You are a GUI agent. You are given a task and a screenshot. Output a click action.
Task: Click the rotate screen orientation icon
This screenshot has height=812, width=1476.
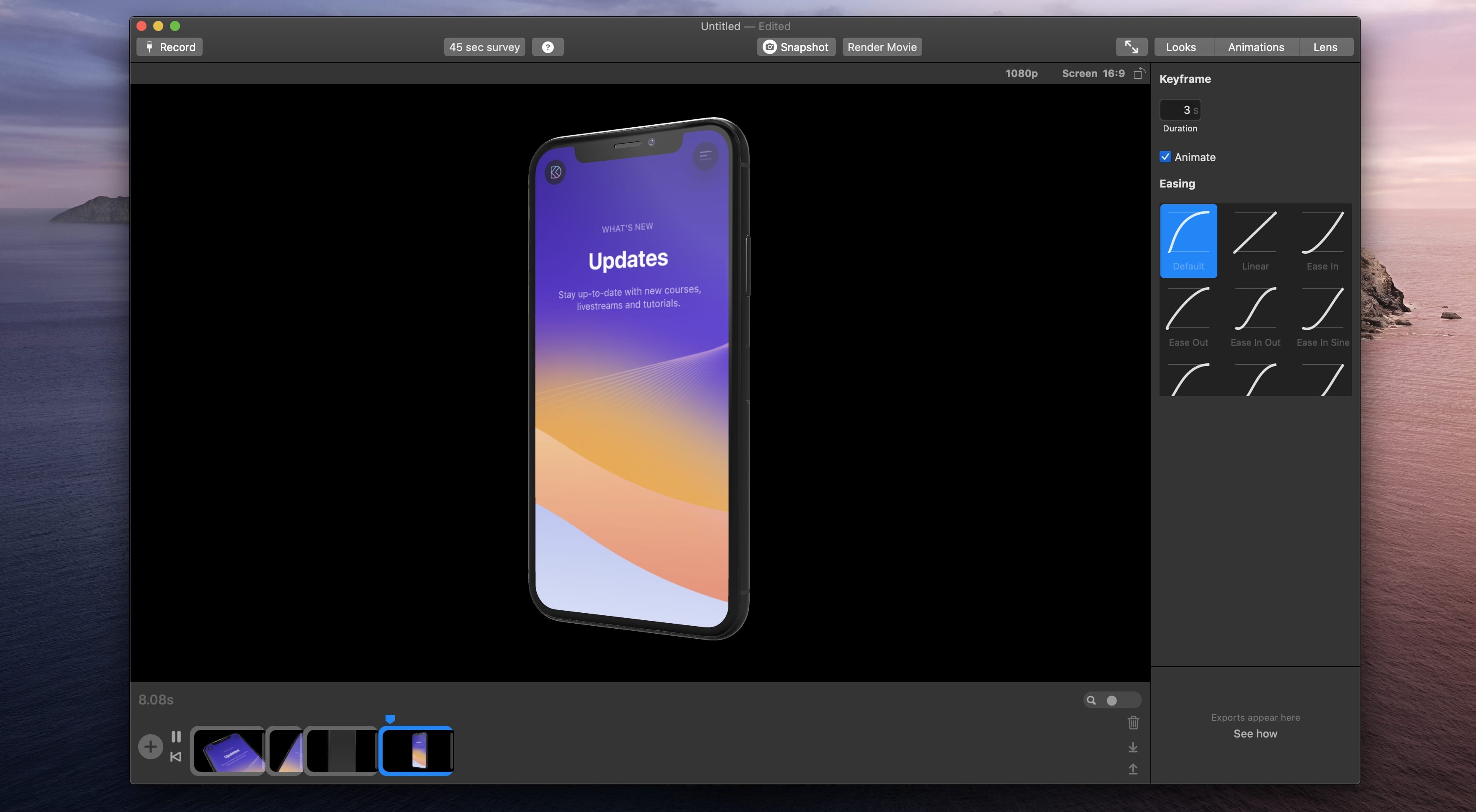1140,73
